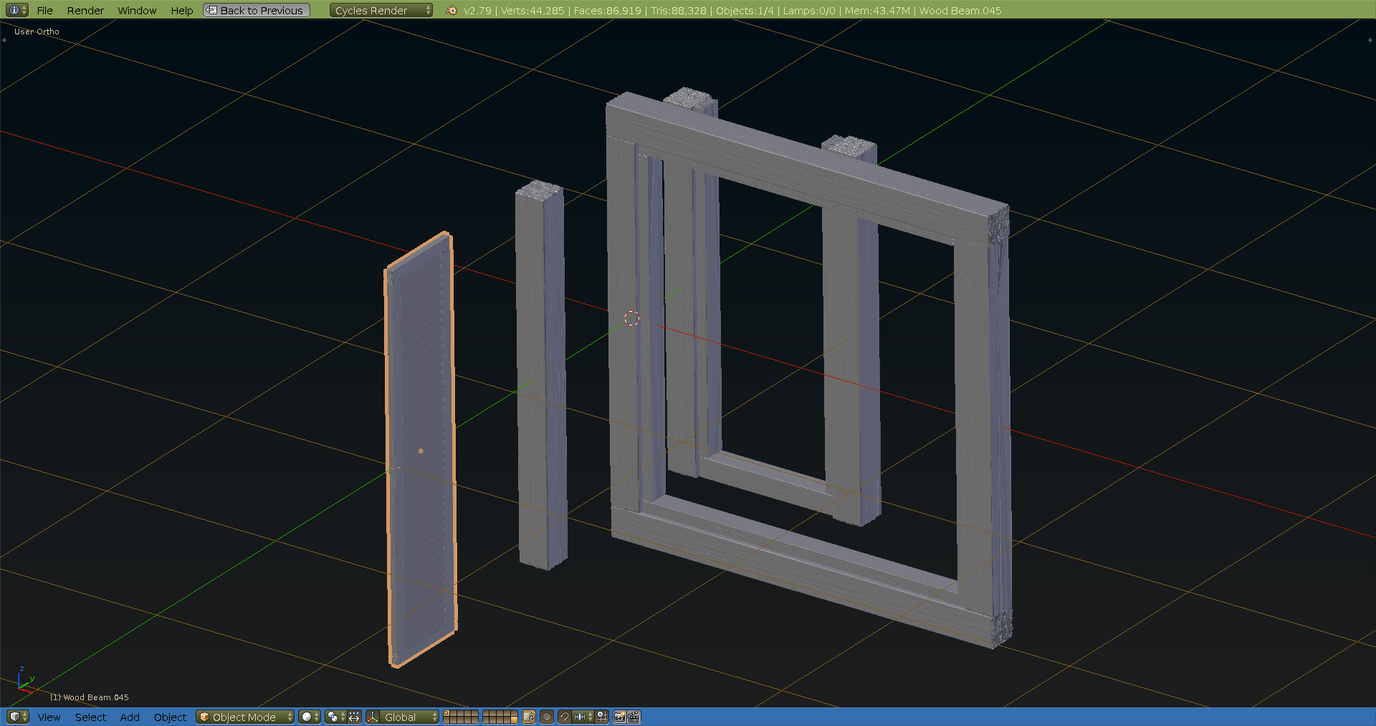Open the Cycles Render engine dropdown

click(382, 10)
